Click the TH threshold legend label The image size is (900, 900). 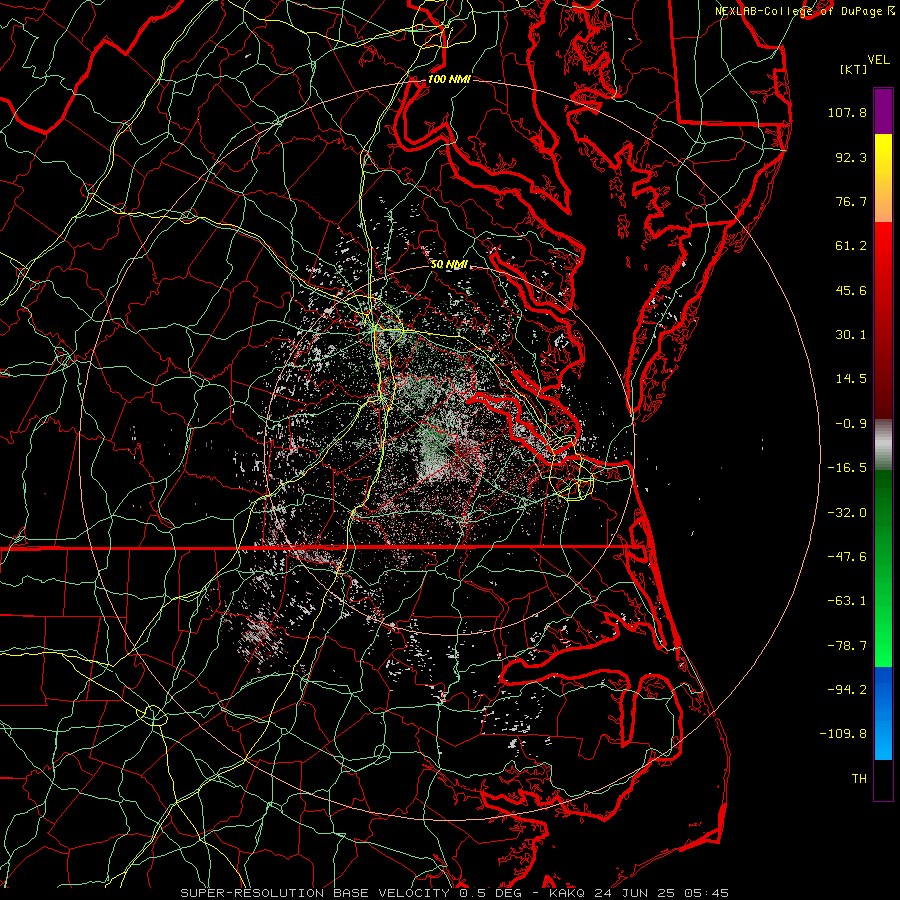click(859, 779)
